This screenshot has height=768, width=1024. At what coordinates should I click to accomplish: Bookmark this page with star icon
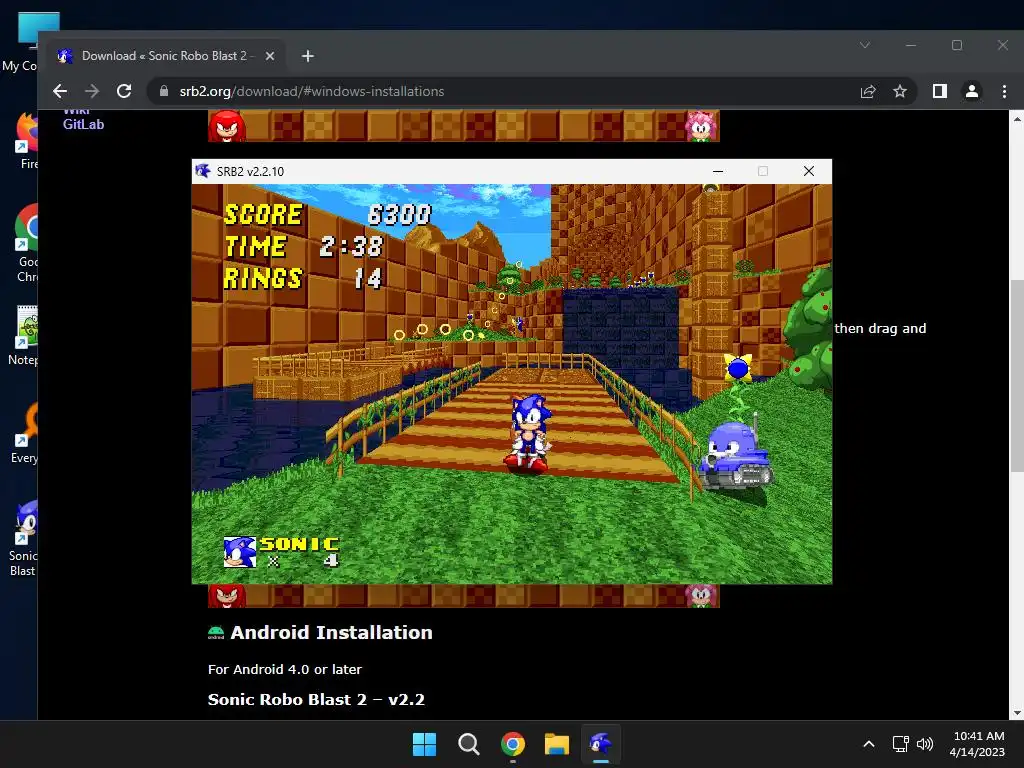[x=900, y=91]
